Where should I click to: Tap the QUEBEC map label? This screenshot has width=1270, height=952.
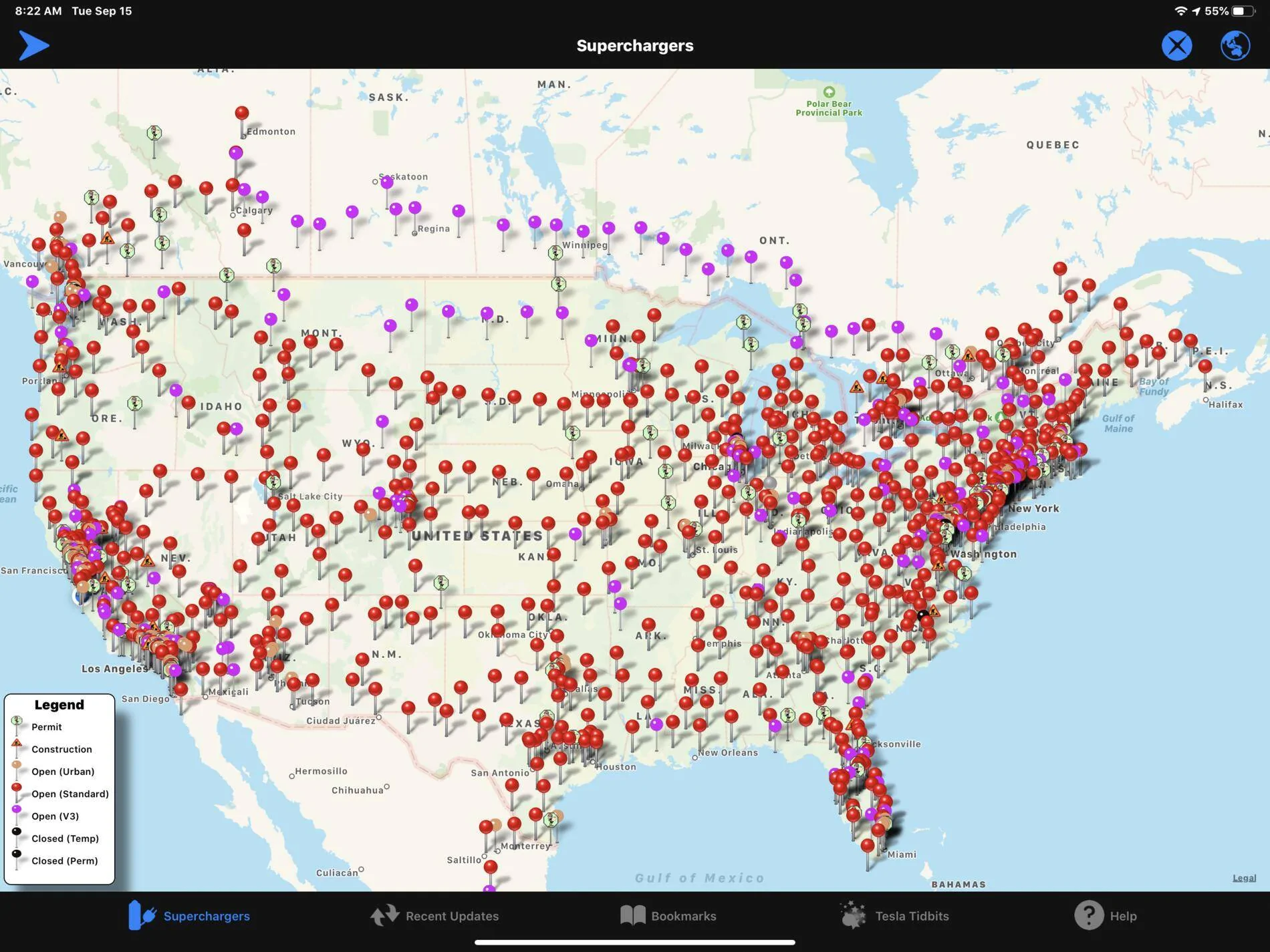pos(1053,145)
